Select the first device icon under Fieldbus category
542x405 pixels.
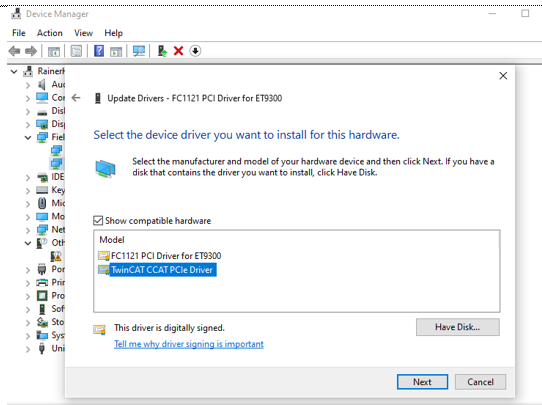pos(56,150)
